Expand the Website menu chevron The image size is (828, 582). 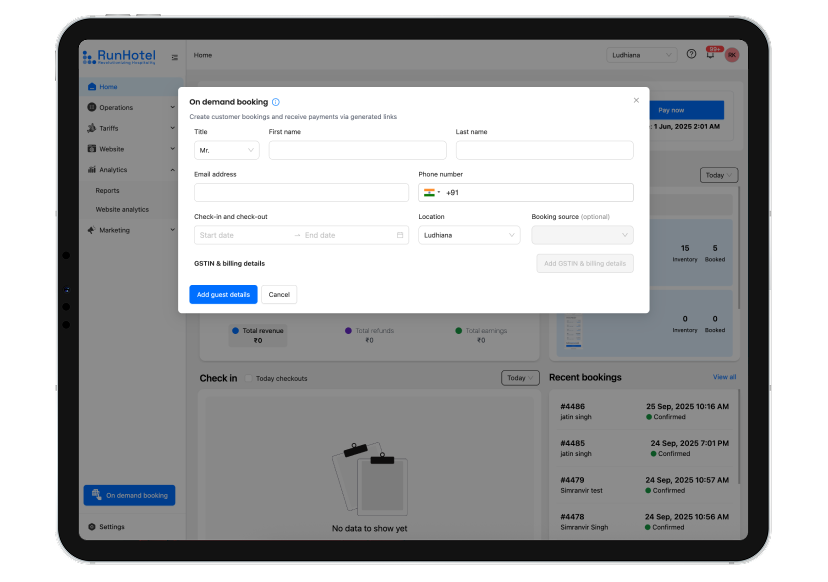(173, 149)
